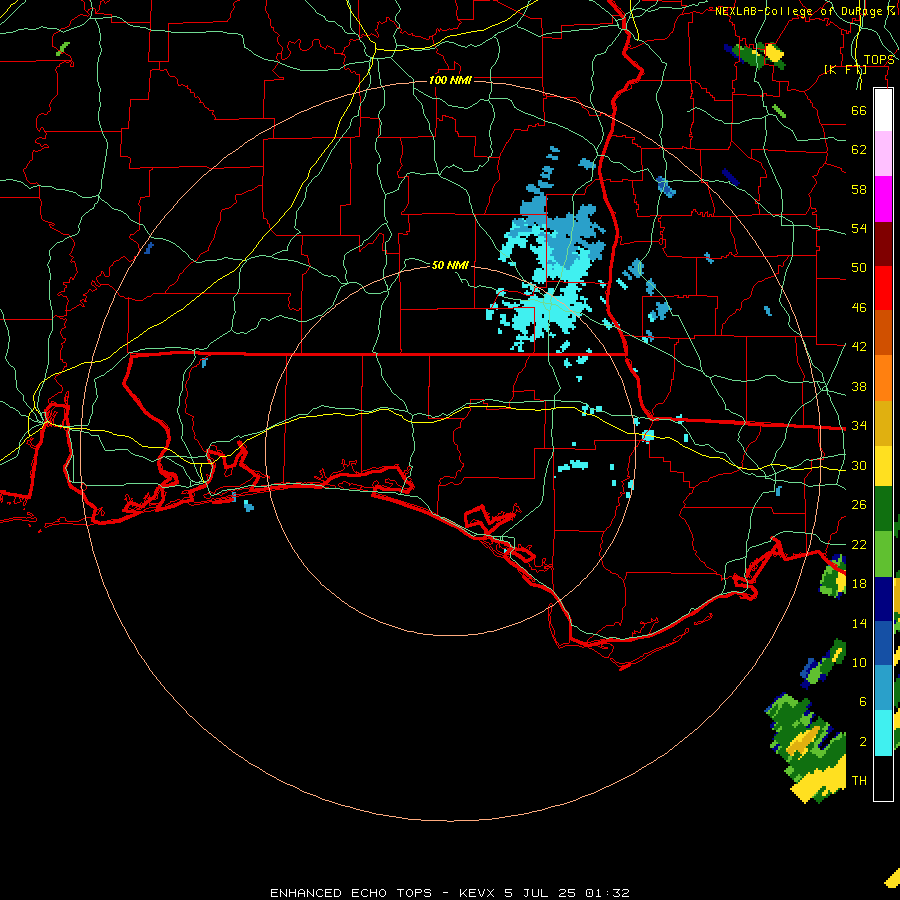This screenshot has height=900, width=900.
Task: Click the '62' legend value
Action: (859, 150)
